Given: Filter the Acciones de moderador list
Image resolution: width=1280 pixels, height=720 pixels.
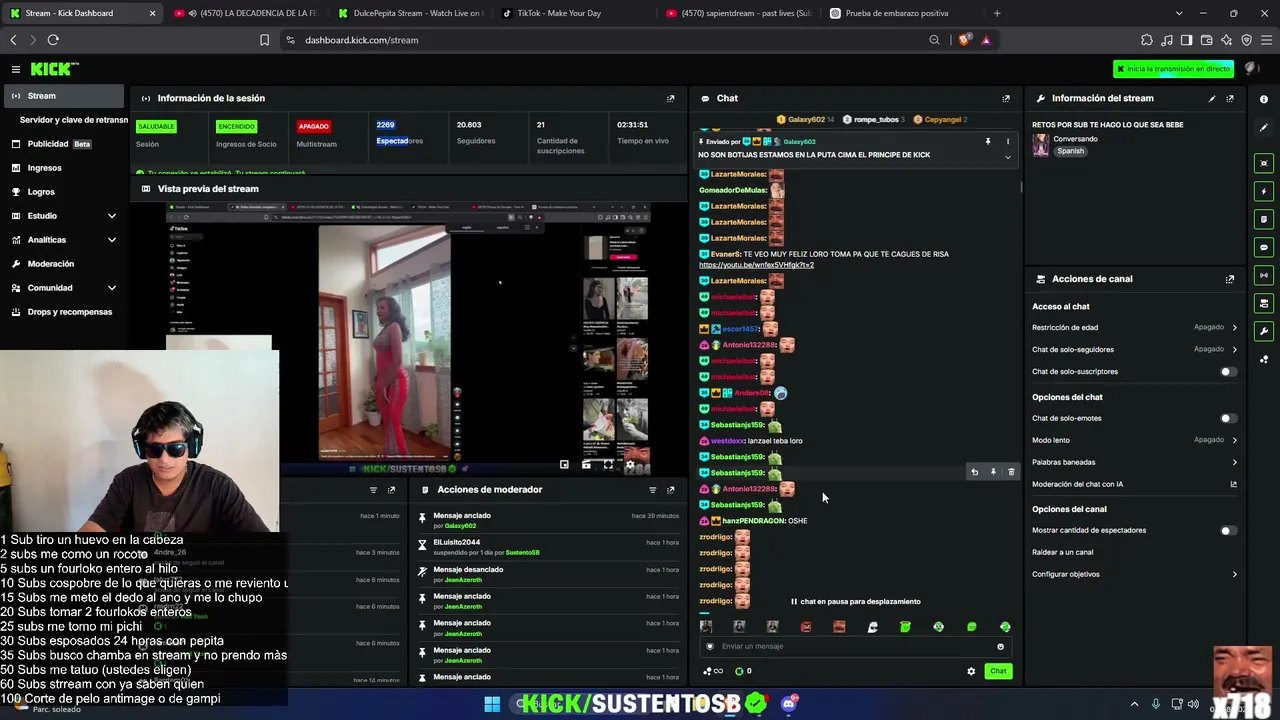Looking at the screenshot, I should pos(652,490).
